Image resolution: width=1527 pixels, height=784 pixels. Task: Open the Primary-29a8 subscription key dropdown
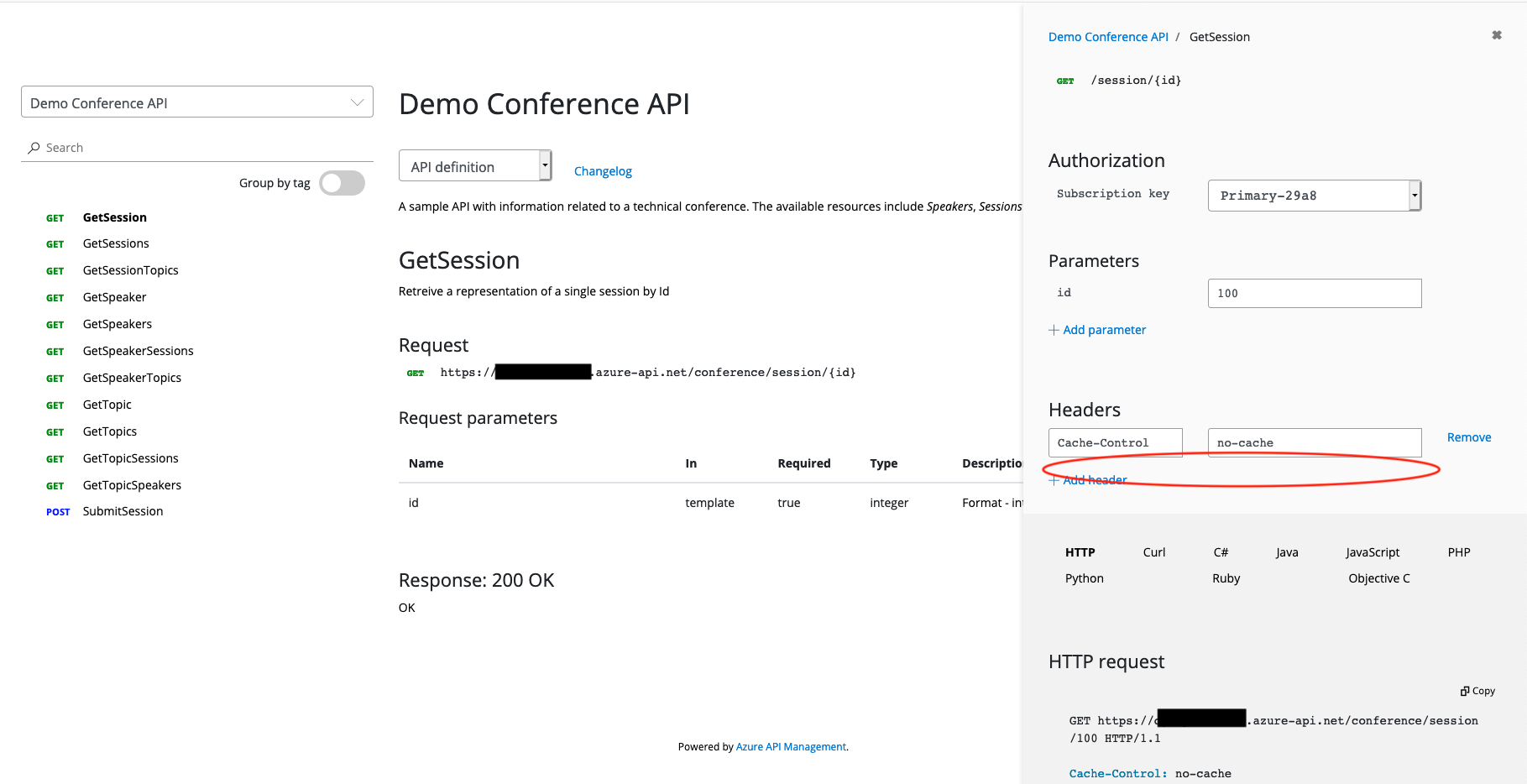(x=1415, y=195)
